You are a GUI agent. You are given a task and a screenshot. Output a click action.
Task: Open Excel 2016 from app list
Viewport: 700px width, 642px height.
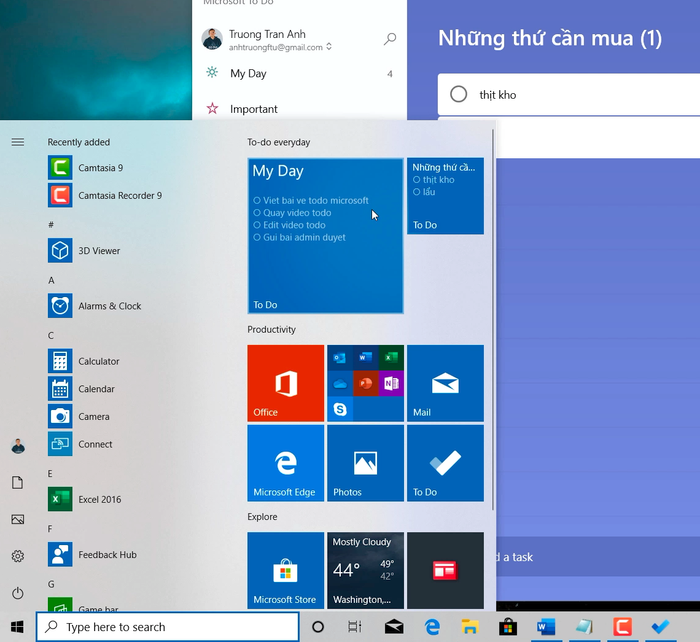click(105, 499)
